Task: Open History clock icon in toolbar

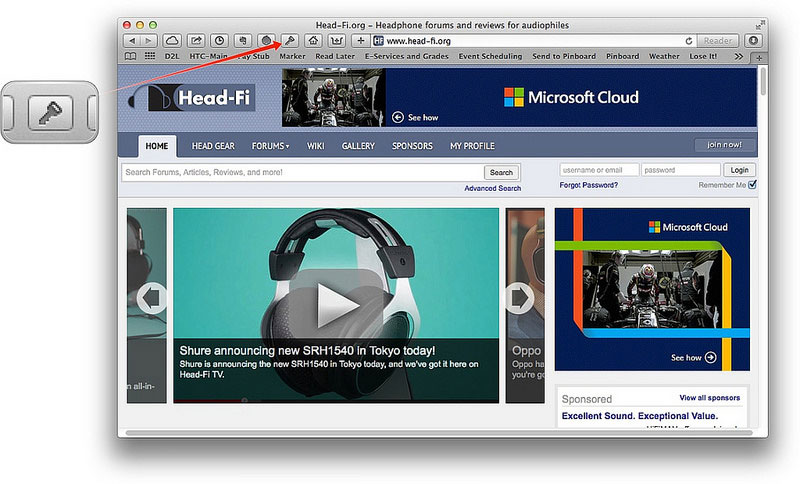Action: (x=219, y=41)
